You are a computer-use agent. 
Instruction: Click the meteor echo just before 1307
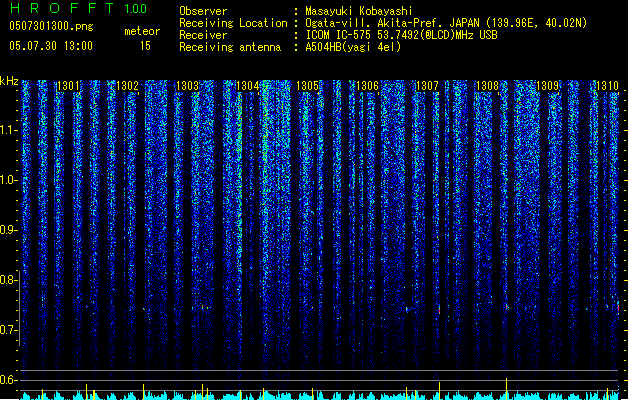[408, 309]
